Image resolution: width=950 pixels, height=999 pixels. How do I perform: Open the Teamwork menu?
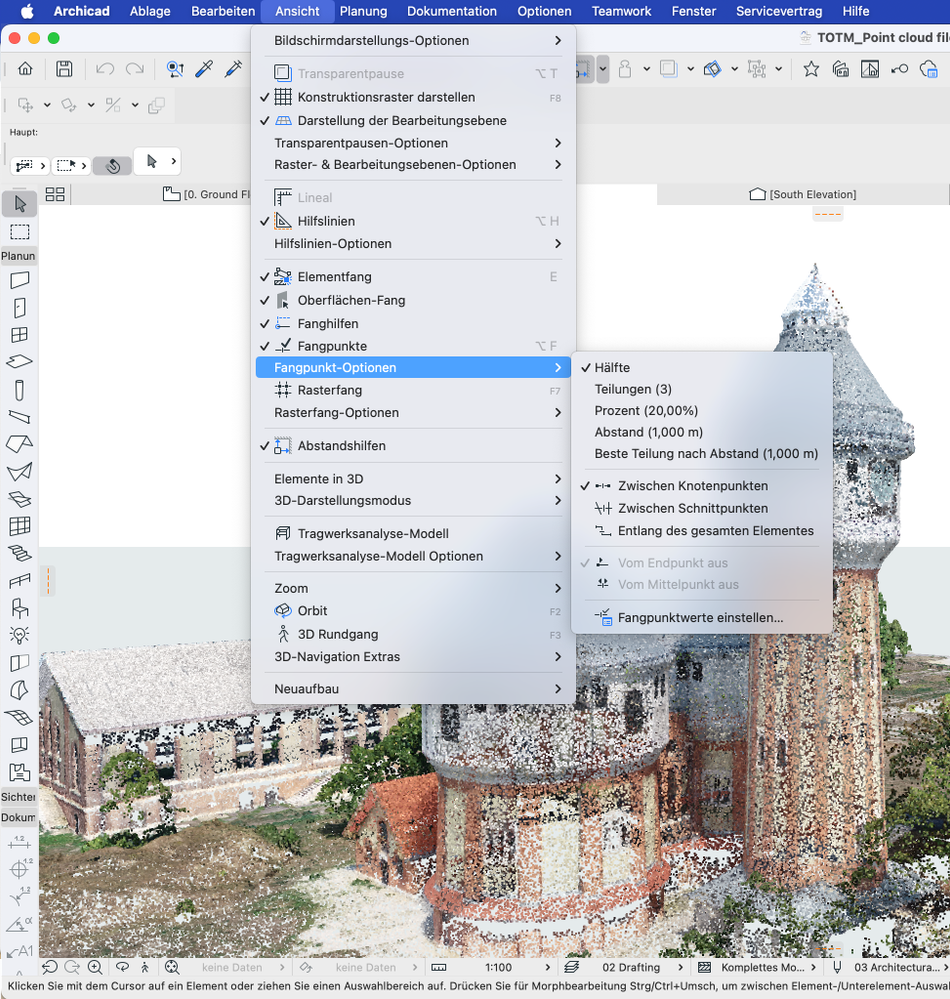621,11
